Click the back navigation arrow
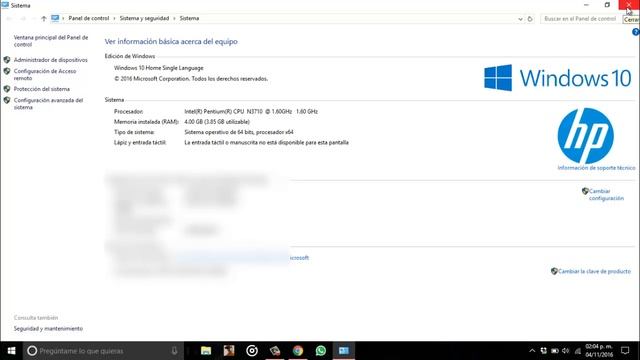The height and width of the screenshot is (360, 640). [9, 18]
